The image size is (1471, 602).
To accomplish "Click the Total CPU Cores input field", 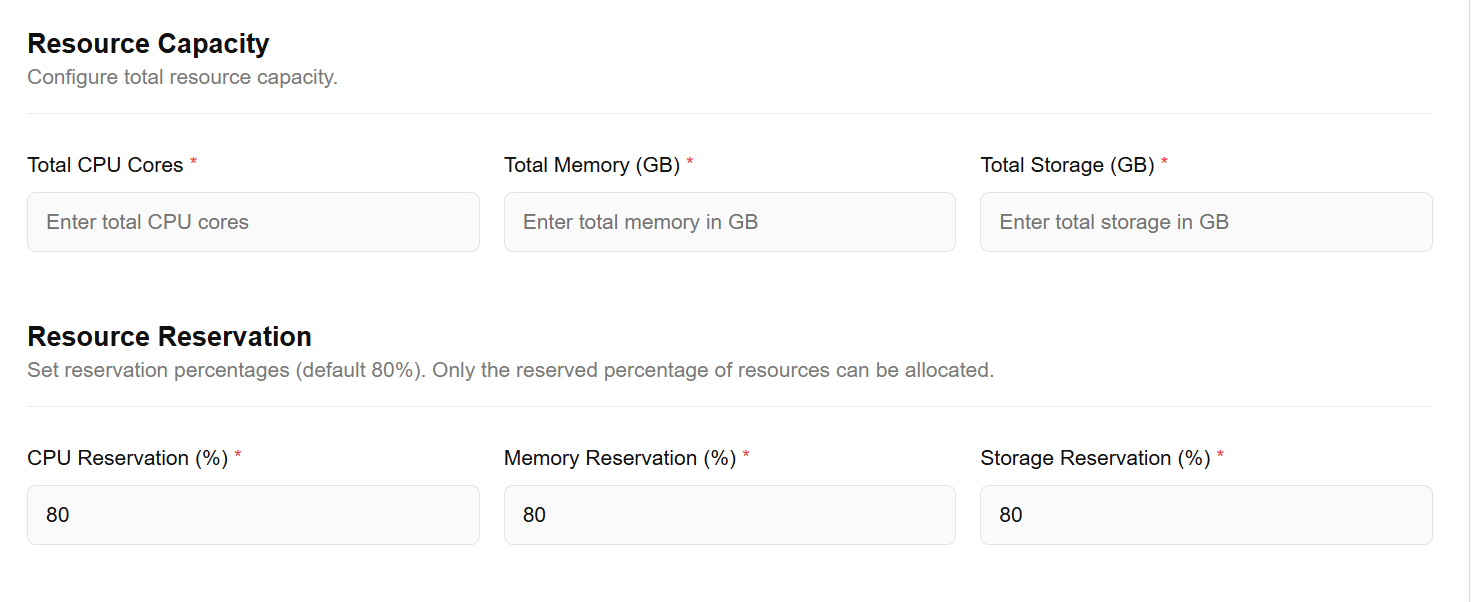I will click(x=253, y=222).
